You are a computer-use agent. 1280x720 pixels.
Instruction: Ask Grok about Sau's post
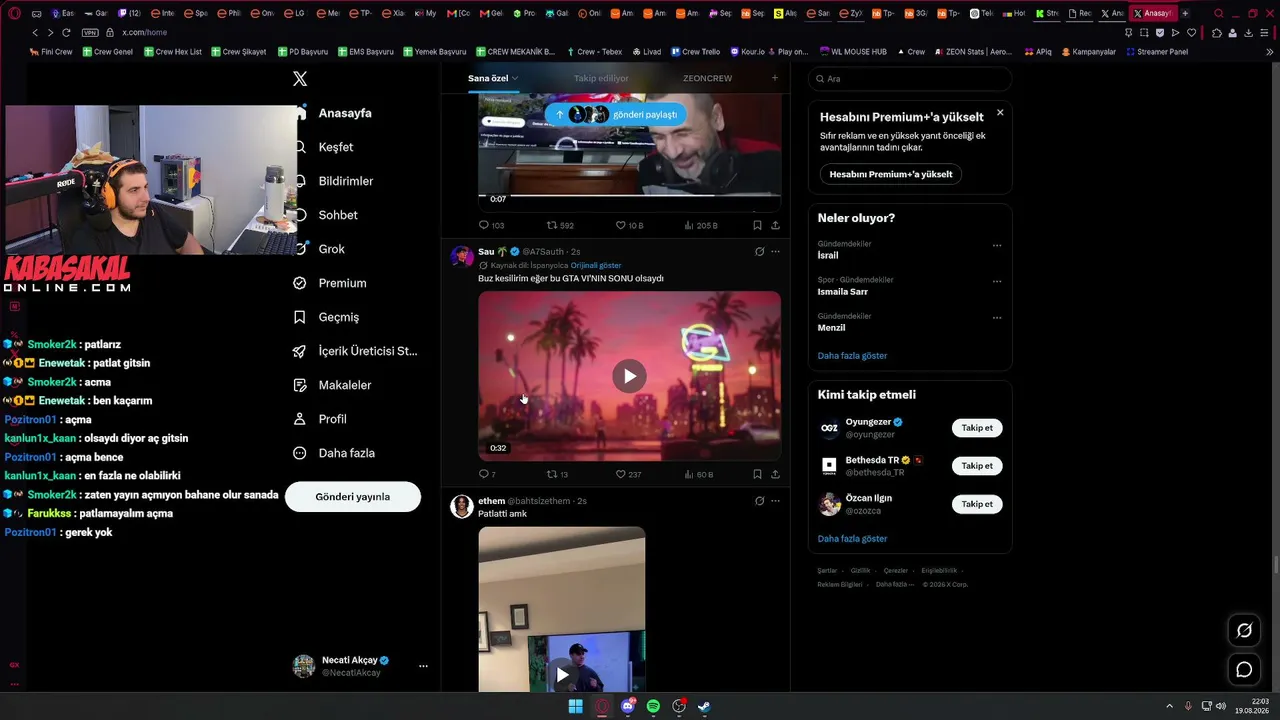tap(759, 251)
